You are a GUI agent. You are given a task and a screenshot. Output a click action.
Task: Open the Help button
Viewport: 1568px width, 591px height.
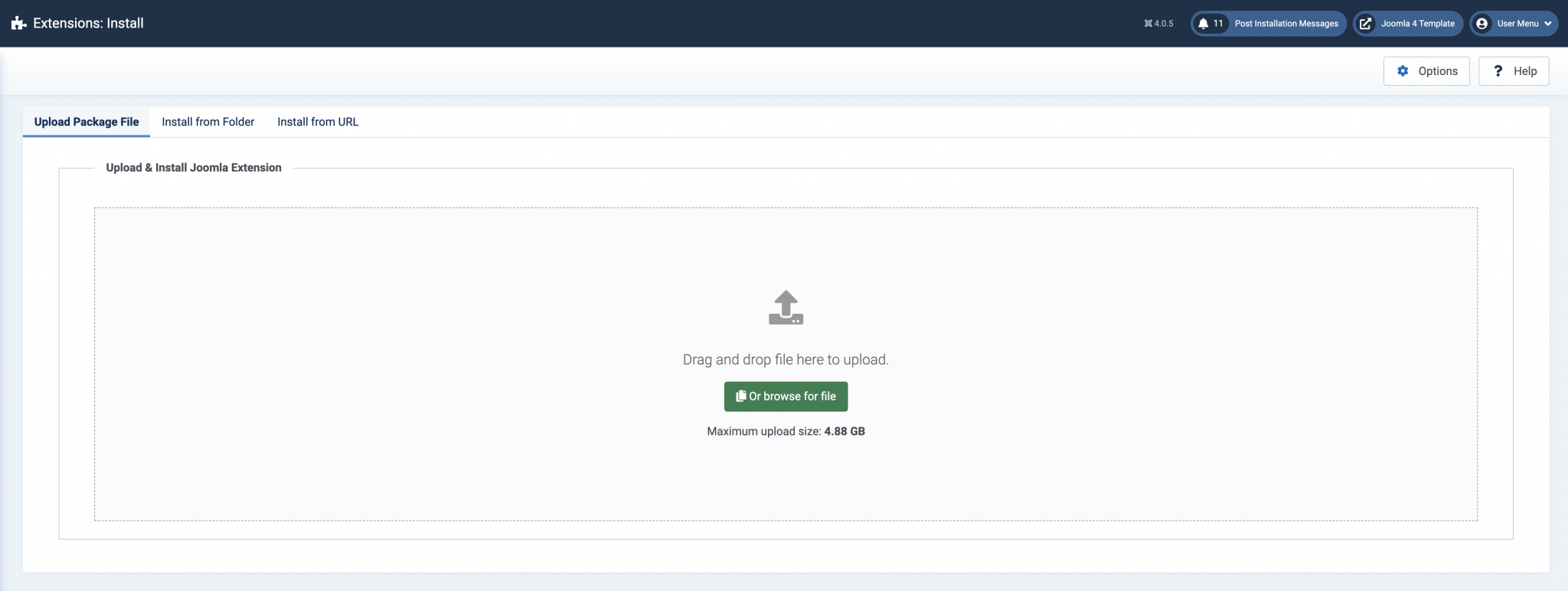[1514, 71]
